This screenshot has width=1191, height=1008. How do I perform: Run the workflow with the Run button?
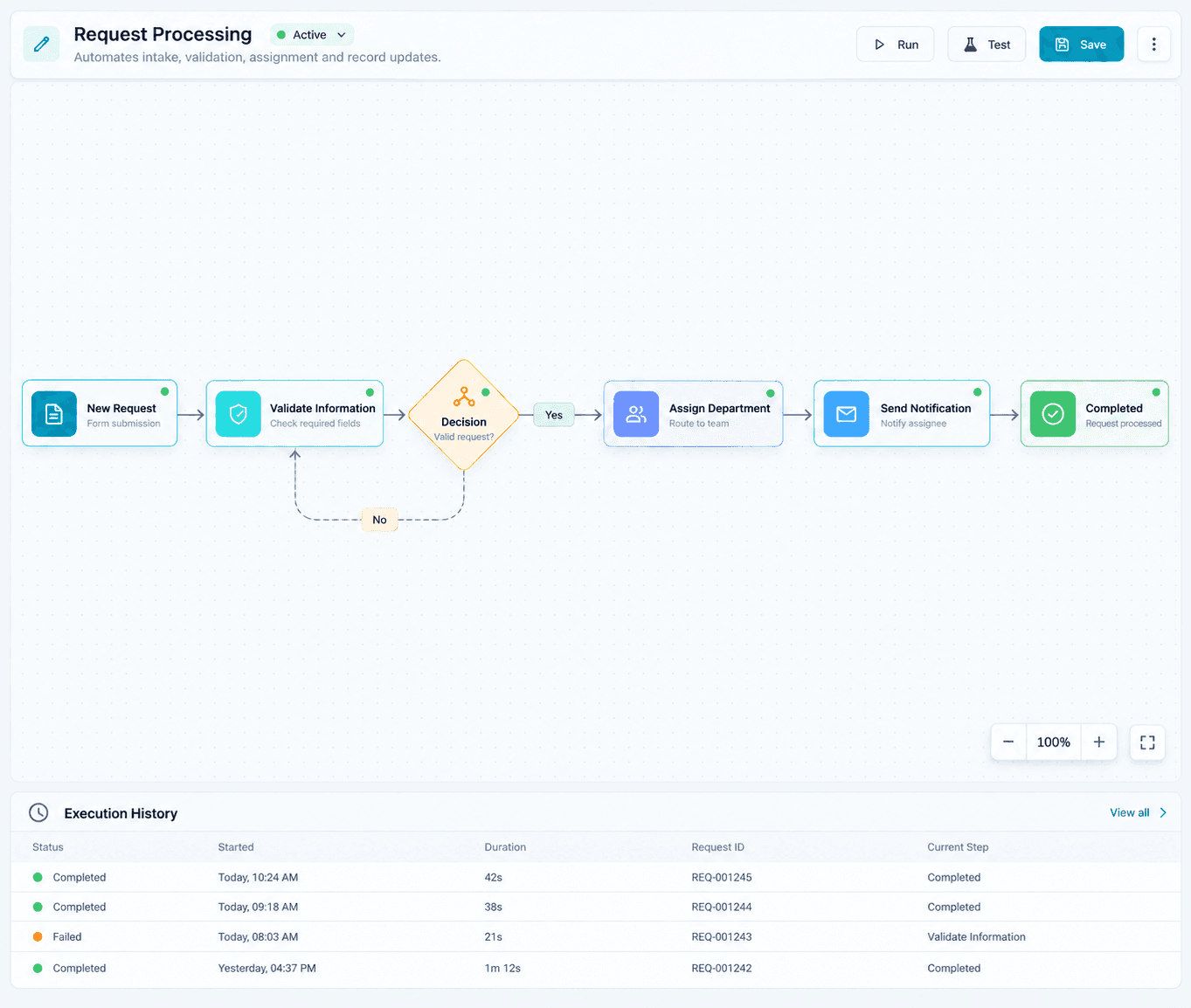[x=896, y=45]
